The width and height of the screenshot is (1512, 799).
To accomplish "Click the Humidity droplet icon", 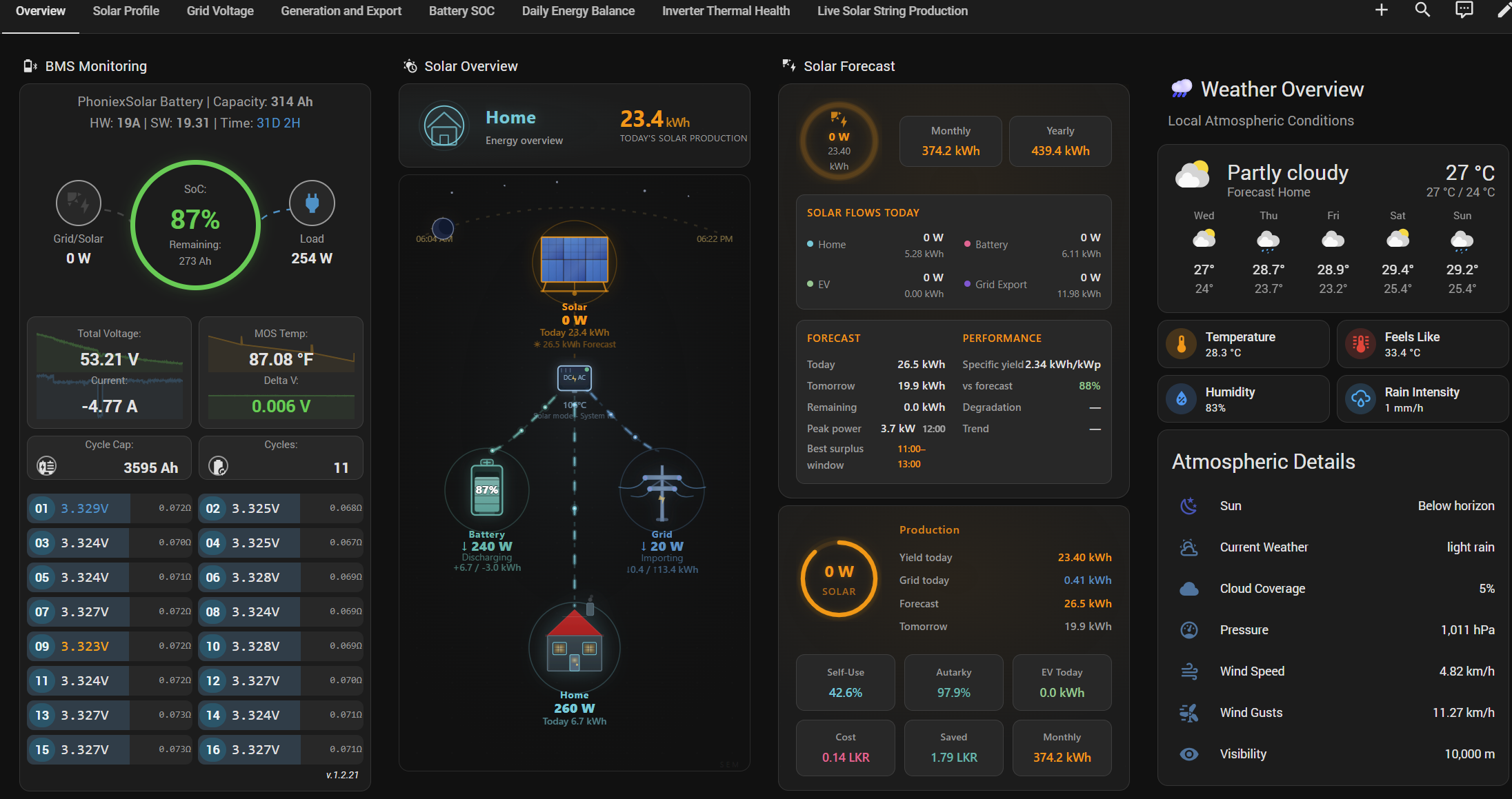I will click(x=1182, y=399).
